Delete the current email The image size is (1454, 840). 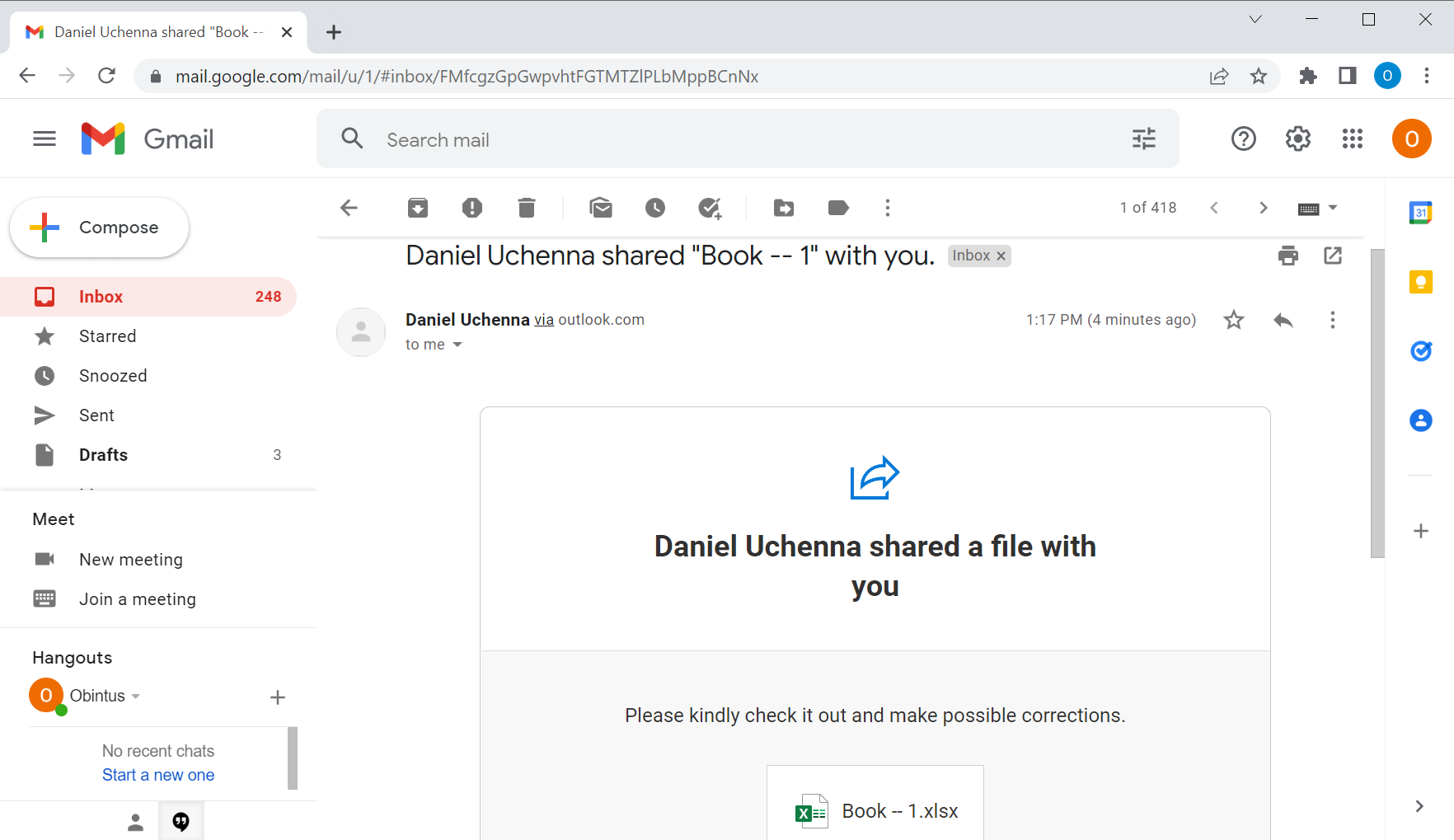(527, 208)
